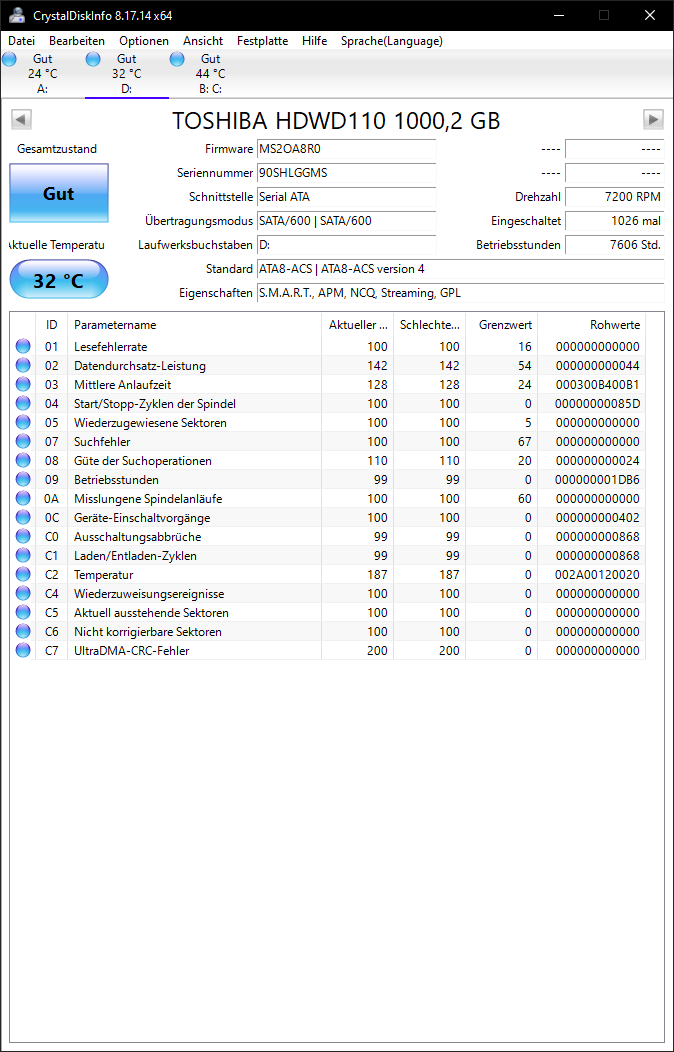Click the 32 °C temperature button

58,280
